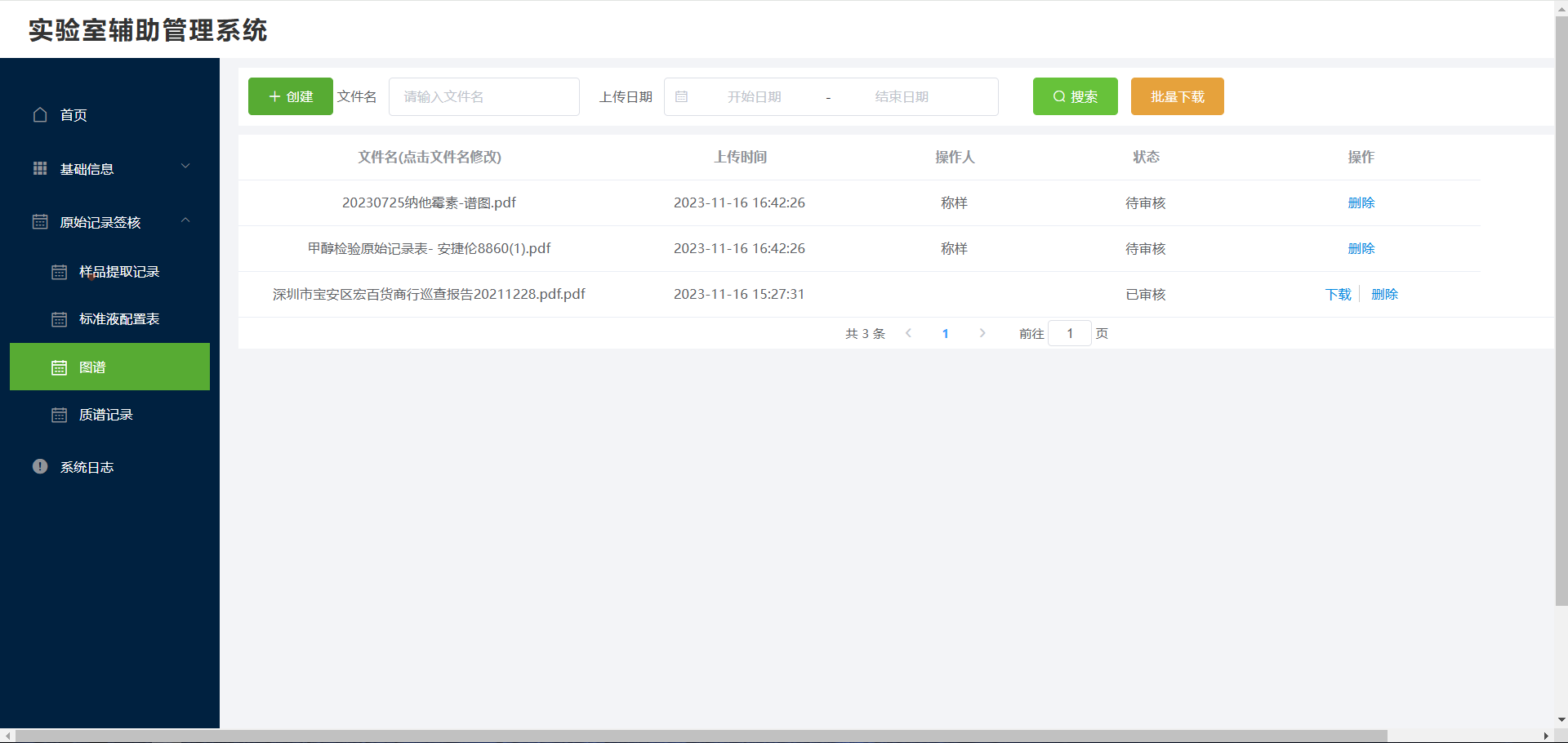Click the 前往 page number input
Viewport: 1568px width, 743px height.
click(1070, 333)
